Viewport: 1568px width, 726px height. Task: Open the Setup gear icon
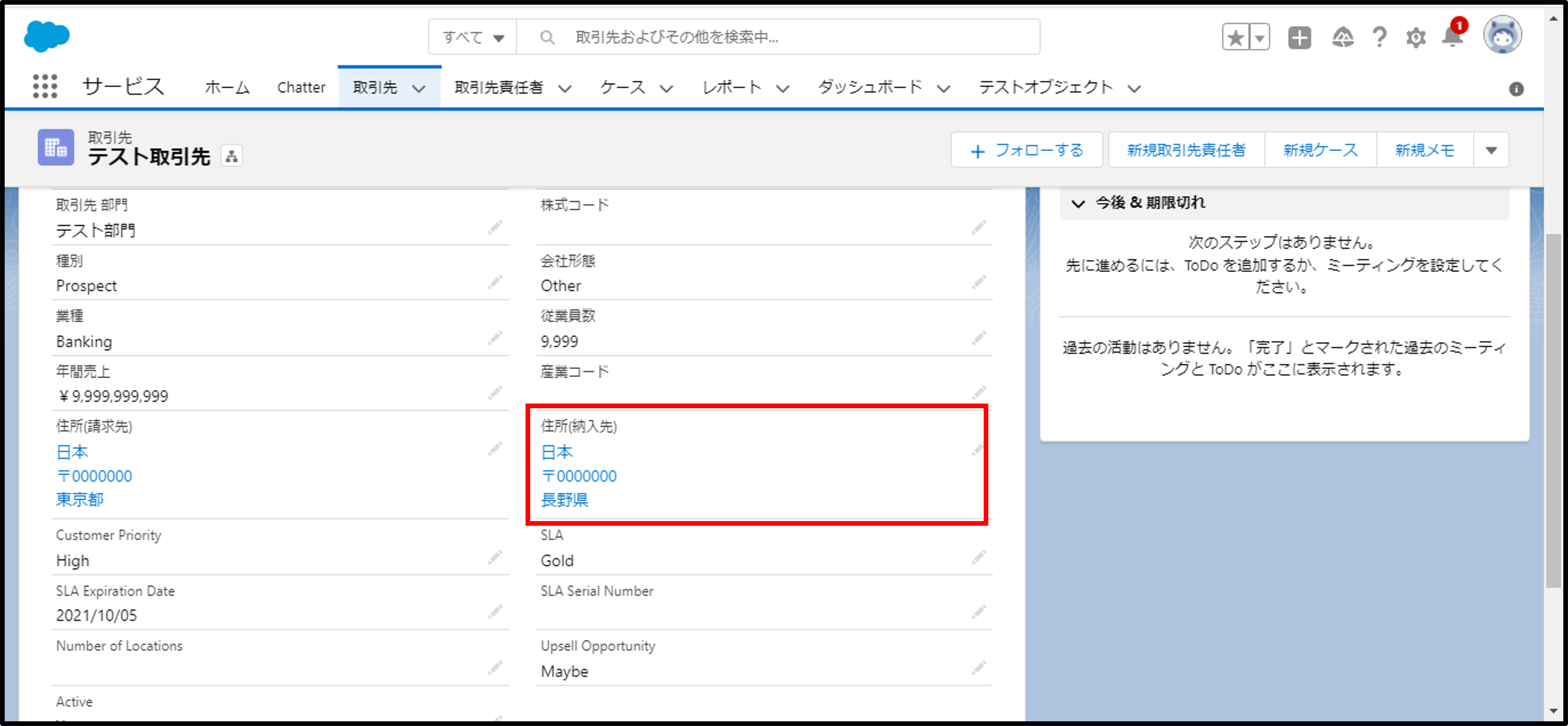(1416, 38)
